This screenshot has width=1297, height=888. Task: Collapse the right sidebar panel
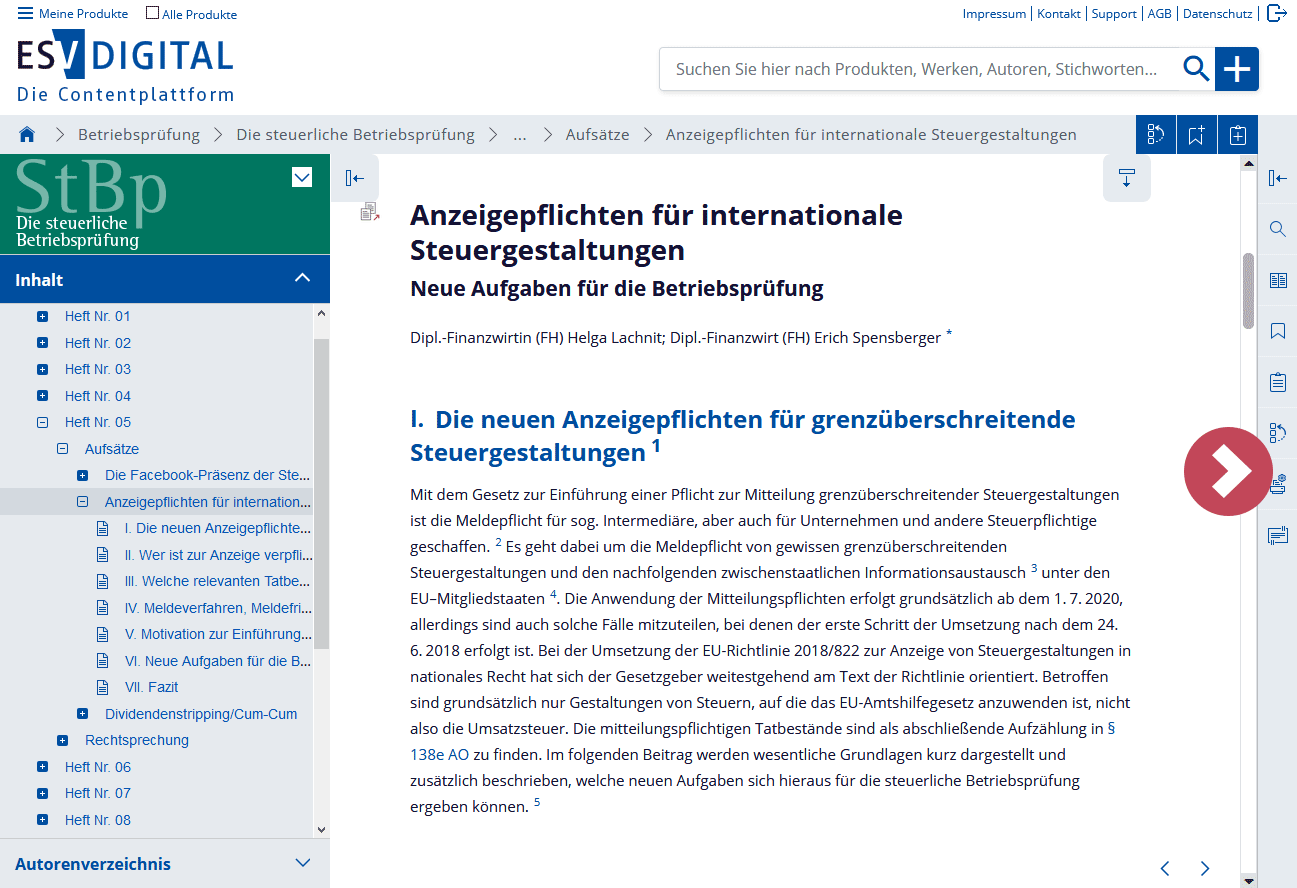pyautogui.click(x=1277, y=178)
